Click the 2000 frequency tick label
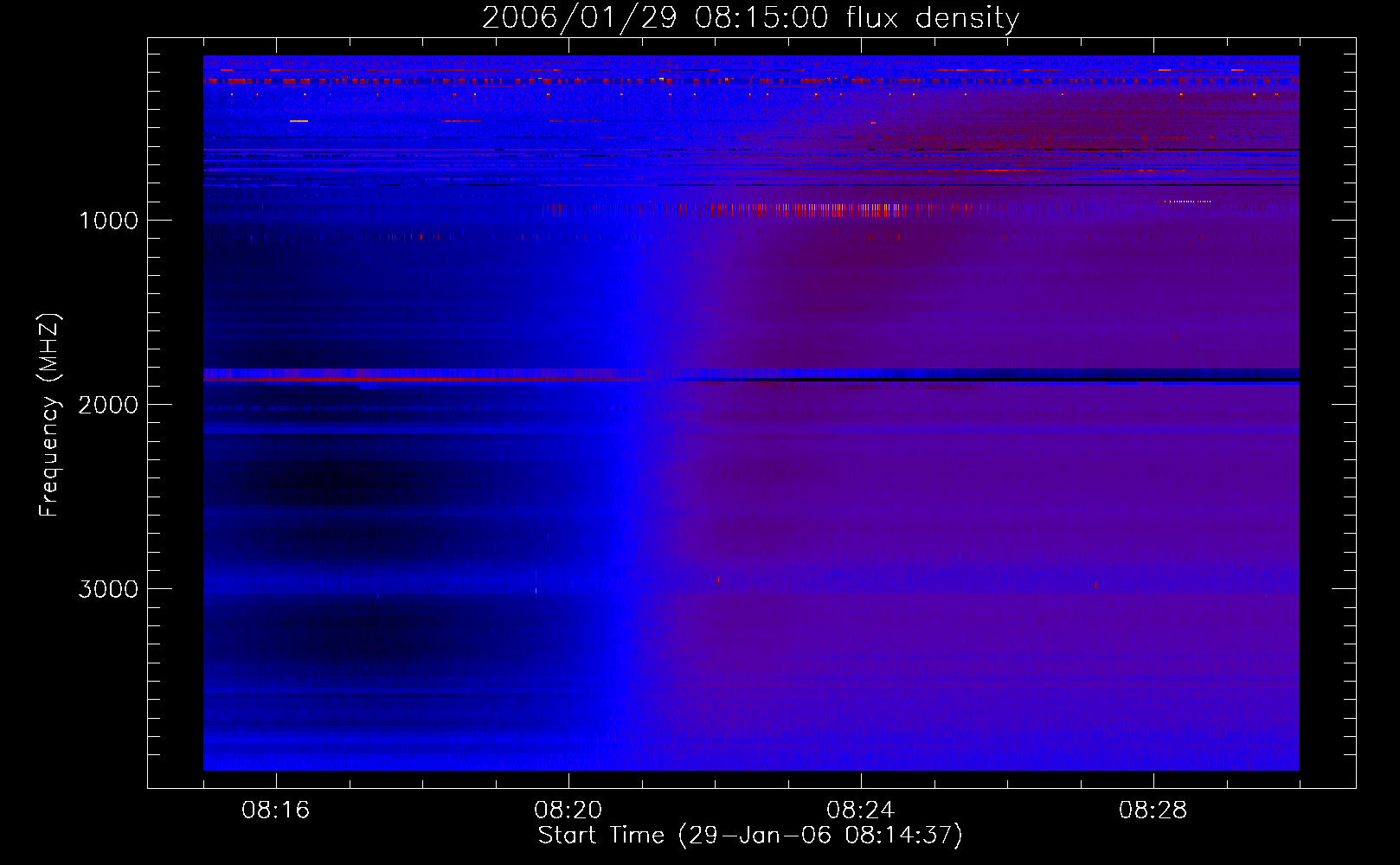The height and width of the screenshot is (865, 1400). pyautogui.click(x=108, y=405)
